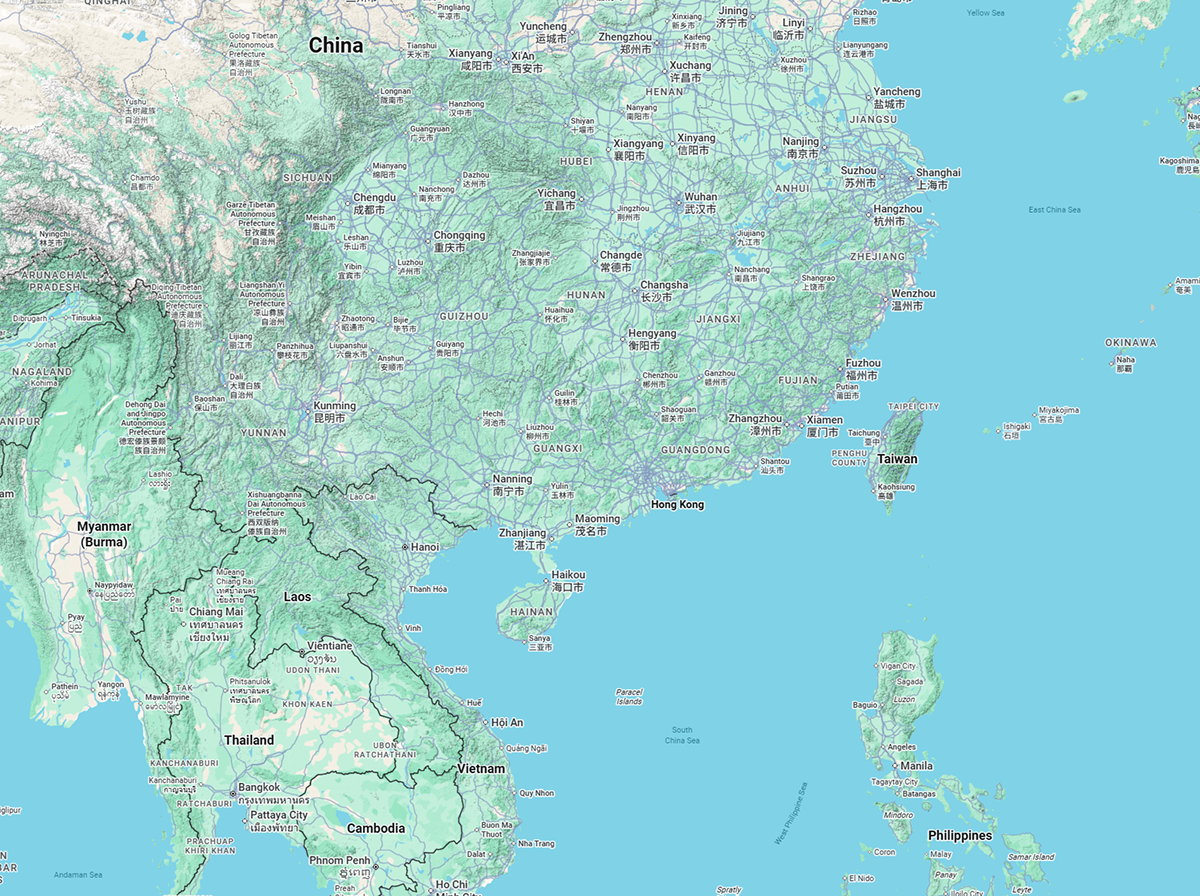Image resolution: width=1200 pixels, height=896 pixels.
Task: Click the Cambodia country label
Action: pos(376,828)
